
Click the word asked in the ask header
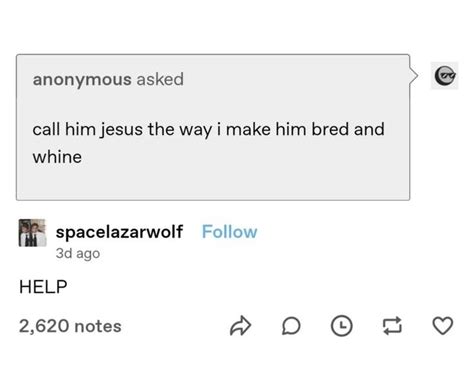click(160, 79)
